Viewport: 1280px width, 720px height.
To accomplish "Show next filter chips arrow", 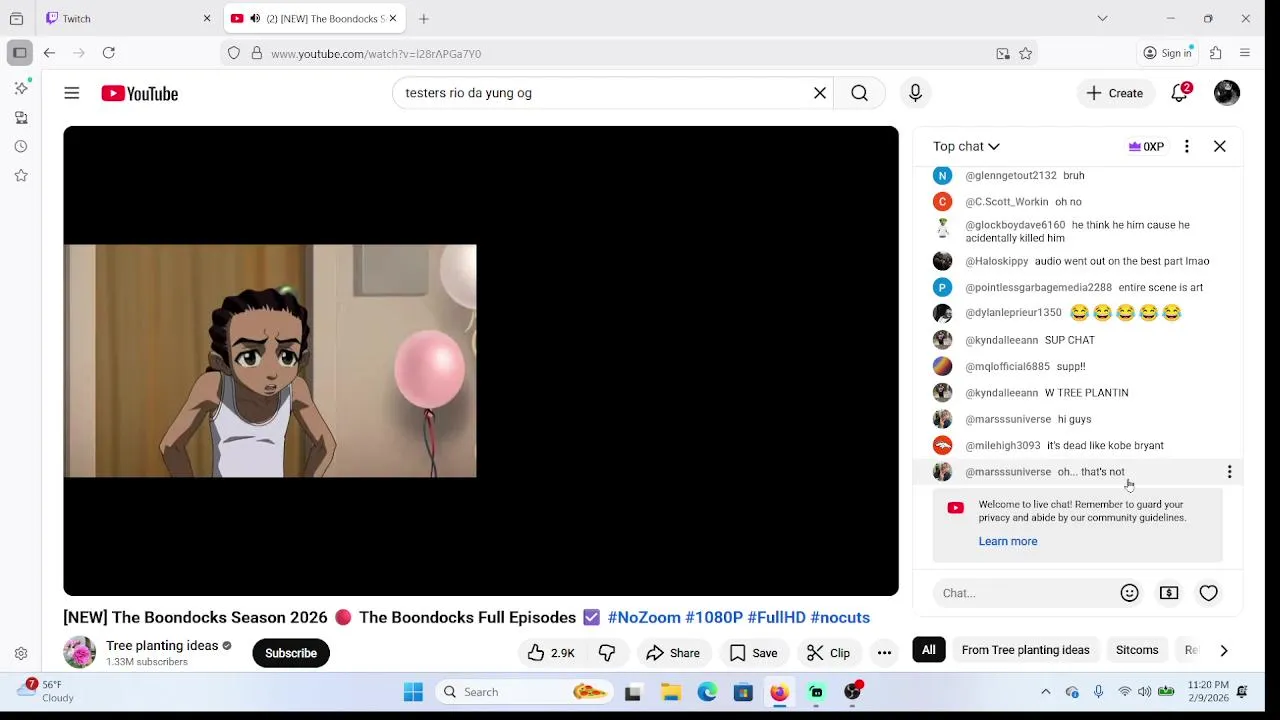I will tap(1224, 650).
